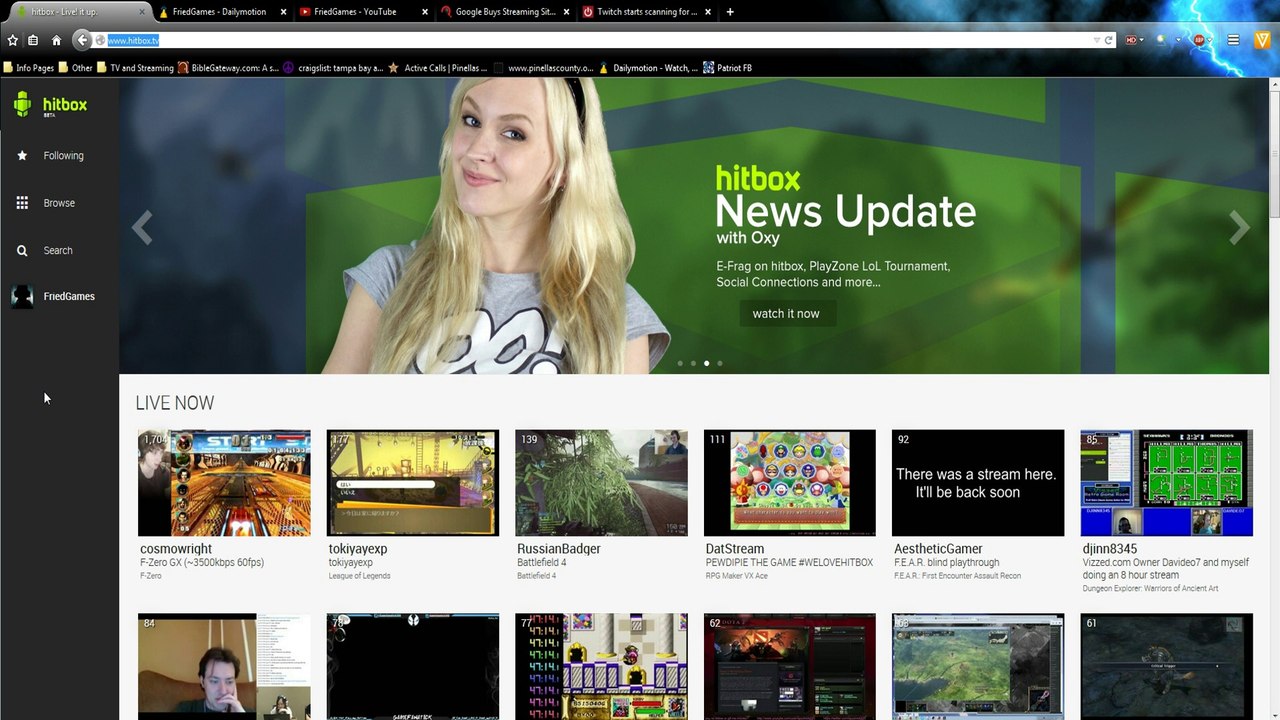
Task: Open the AestheticGamer offline stream thumbnail
Action: pyautogui.click(x=978, y=483)
